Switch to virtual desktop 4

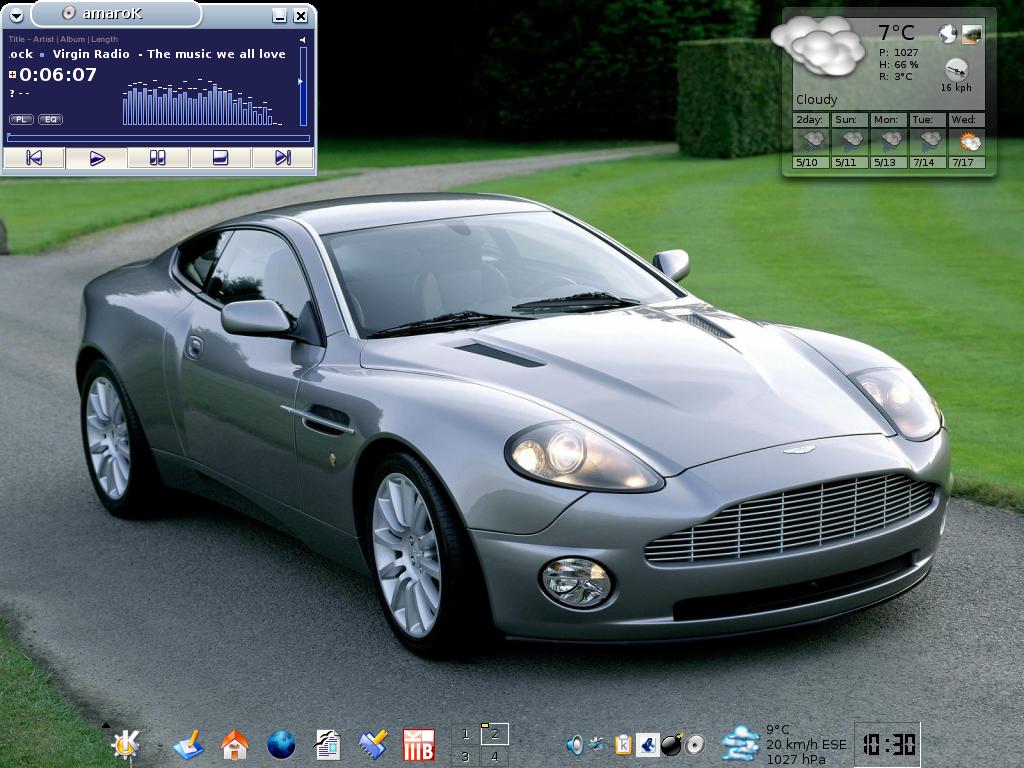coord(494,757)
